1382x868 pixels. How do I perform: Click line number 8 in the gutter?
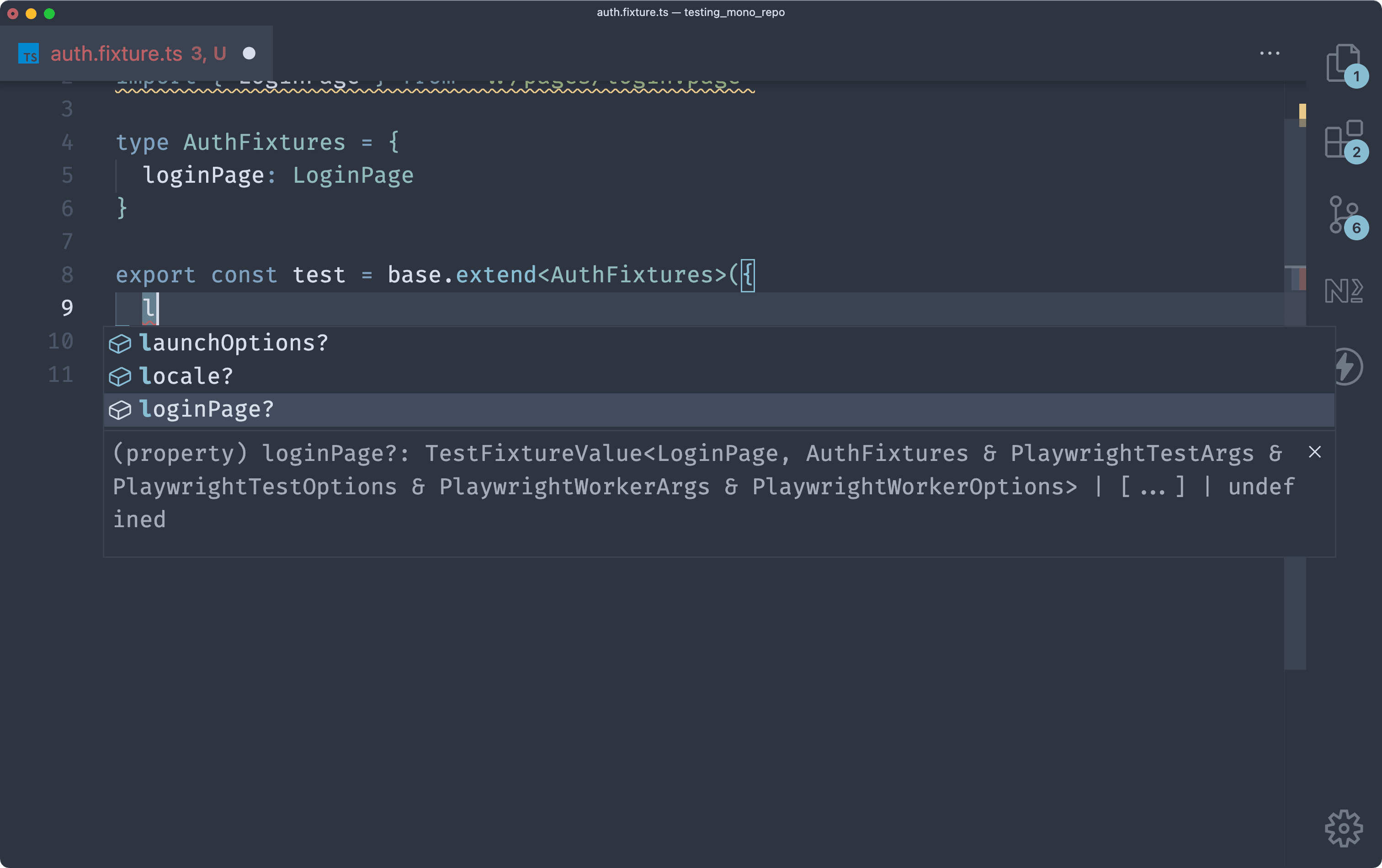(67, 275)
